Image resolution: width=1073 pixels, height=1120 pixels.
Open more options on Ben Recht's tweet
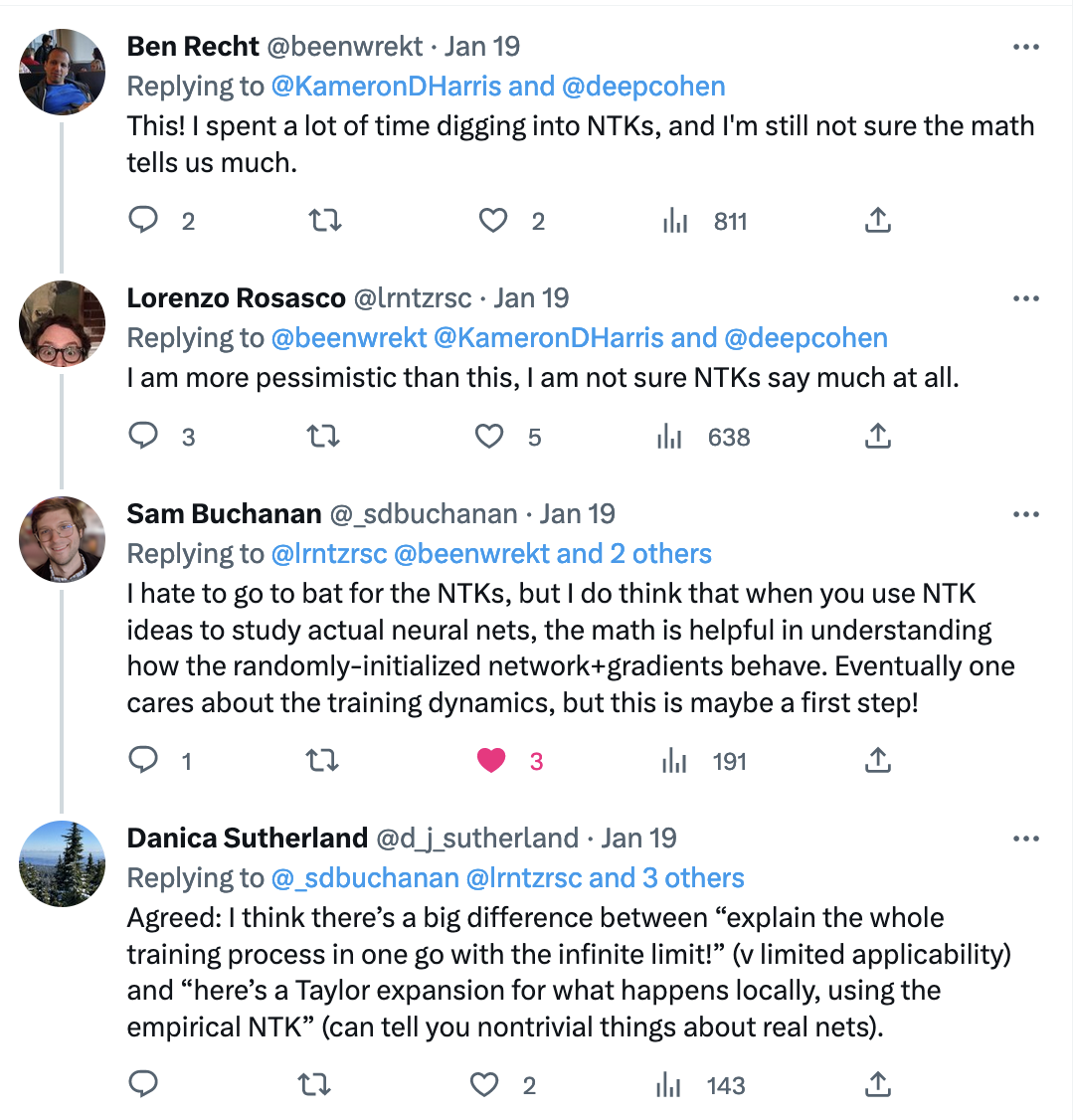(1025, 47)
